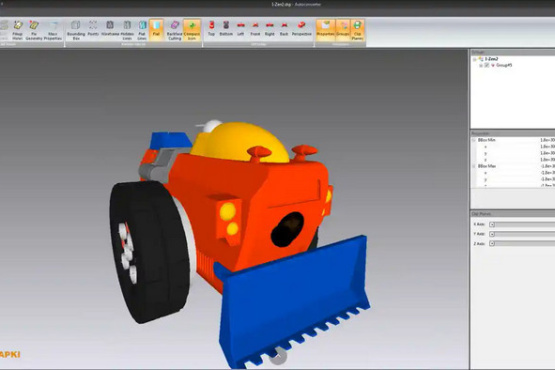Uncheck the Group#5 visibility checkbox
This screenshot has height=370, width=555.
[x=487, y=66]
